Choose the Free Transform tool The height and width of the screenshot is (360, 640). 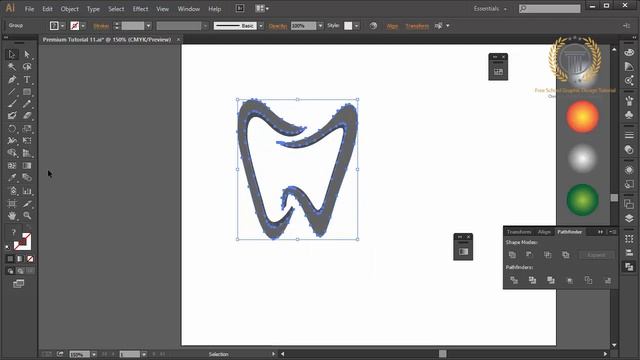click(27, 141)
